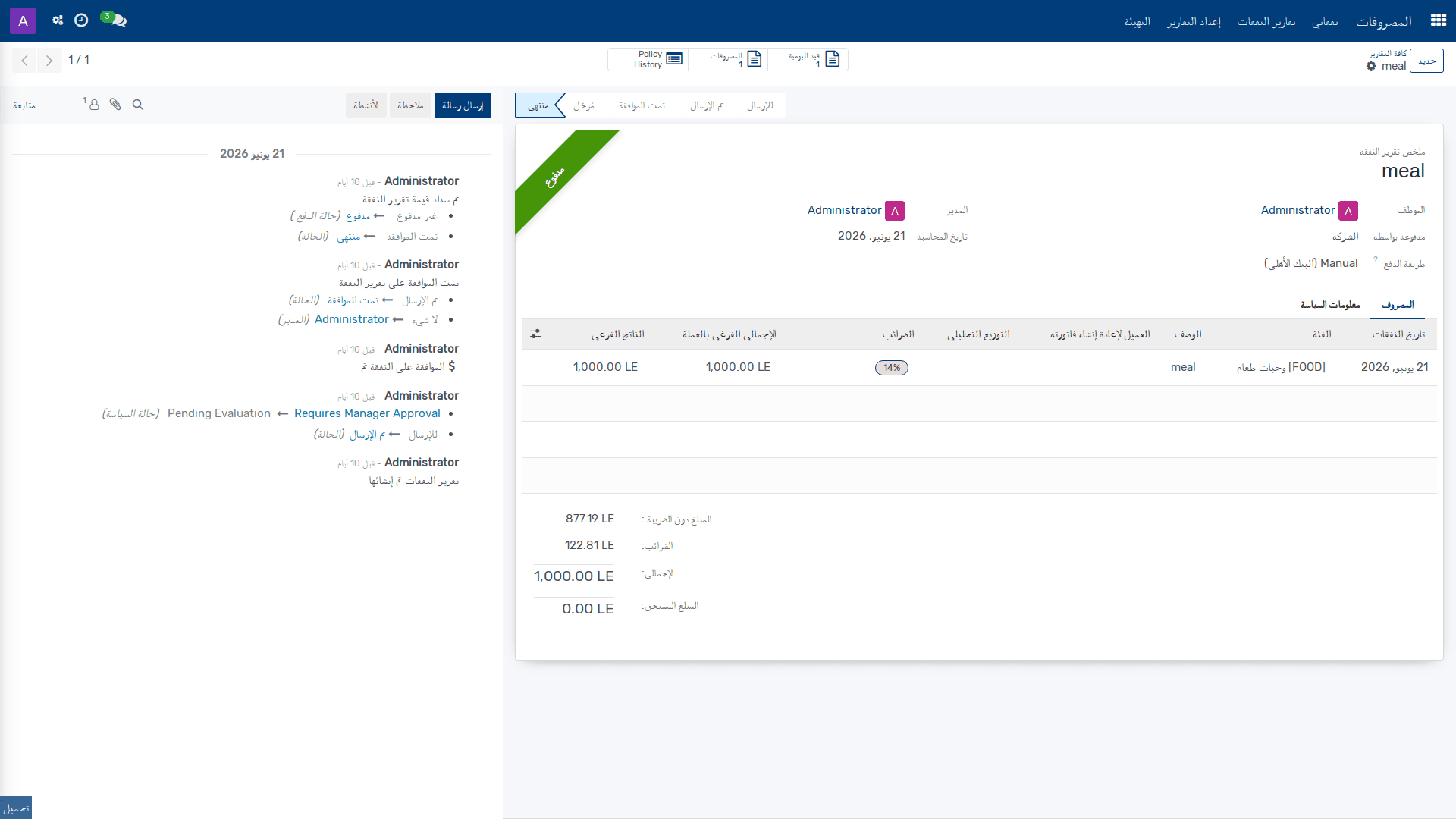Click the meal description cell in expense row
This screenshot has width=1456, height=819.
1183,367
